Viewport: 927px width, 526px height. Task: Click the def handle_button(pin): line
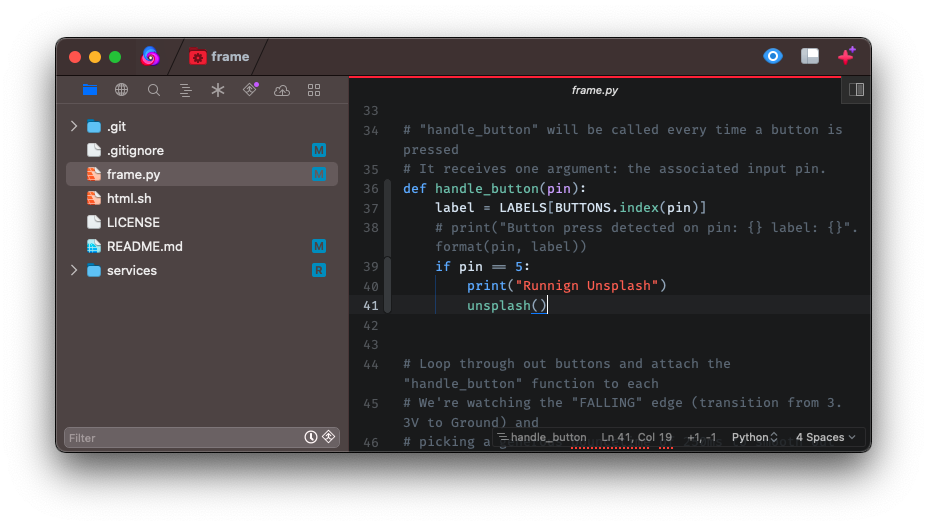494,189
